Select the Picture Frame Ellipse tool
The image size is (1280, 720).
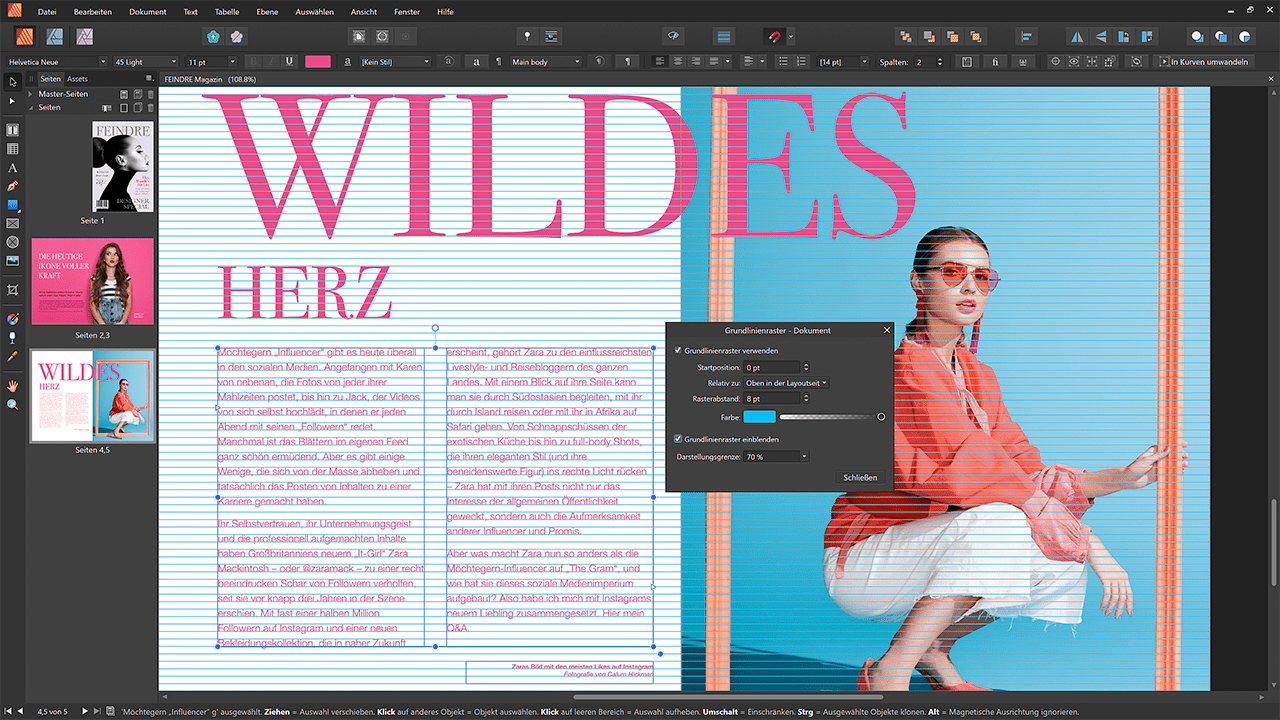(x=12, y=242)
